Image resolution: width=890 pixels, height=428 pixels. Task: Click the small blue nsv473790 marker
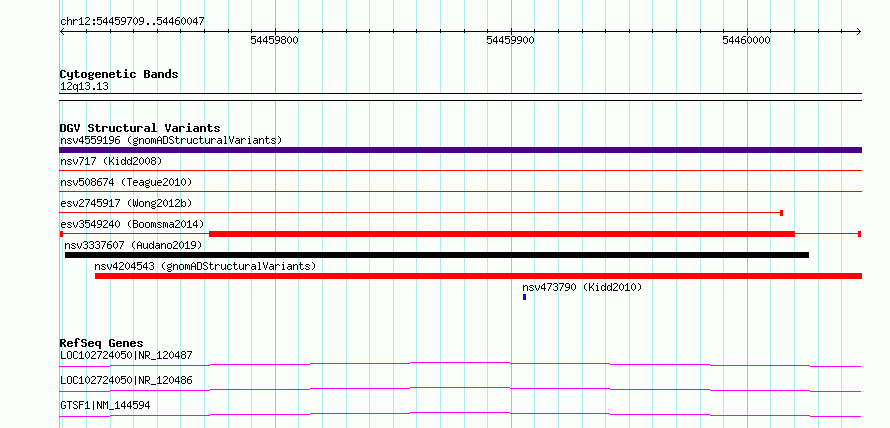pyautogui.click(x=524, y=297)
